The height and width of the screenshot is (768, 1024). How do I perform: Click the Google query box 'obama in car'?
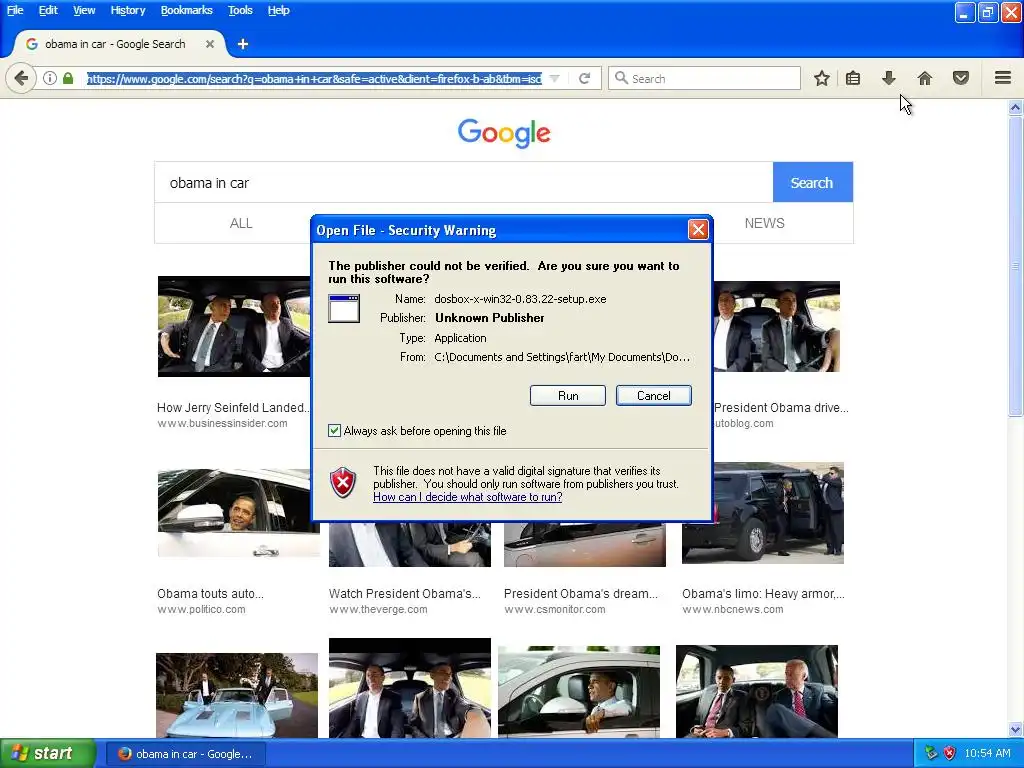(x=464, y=182)
